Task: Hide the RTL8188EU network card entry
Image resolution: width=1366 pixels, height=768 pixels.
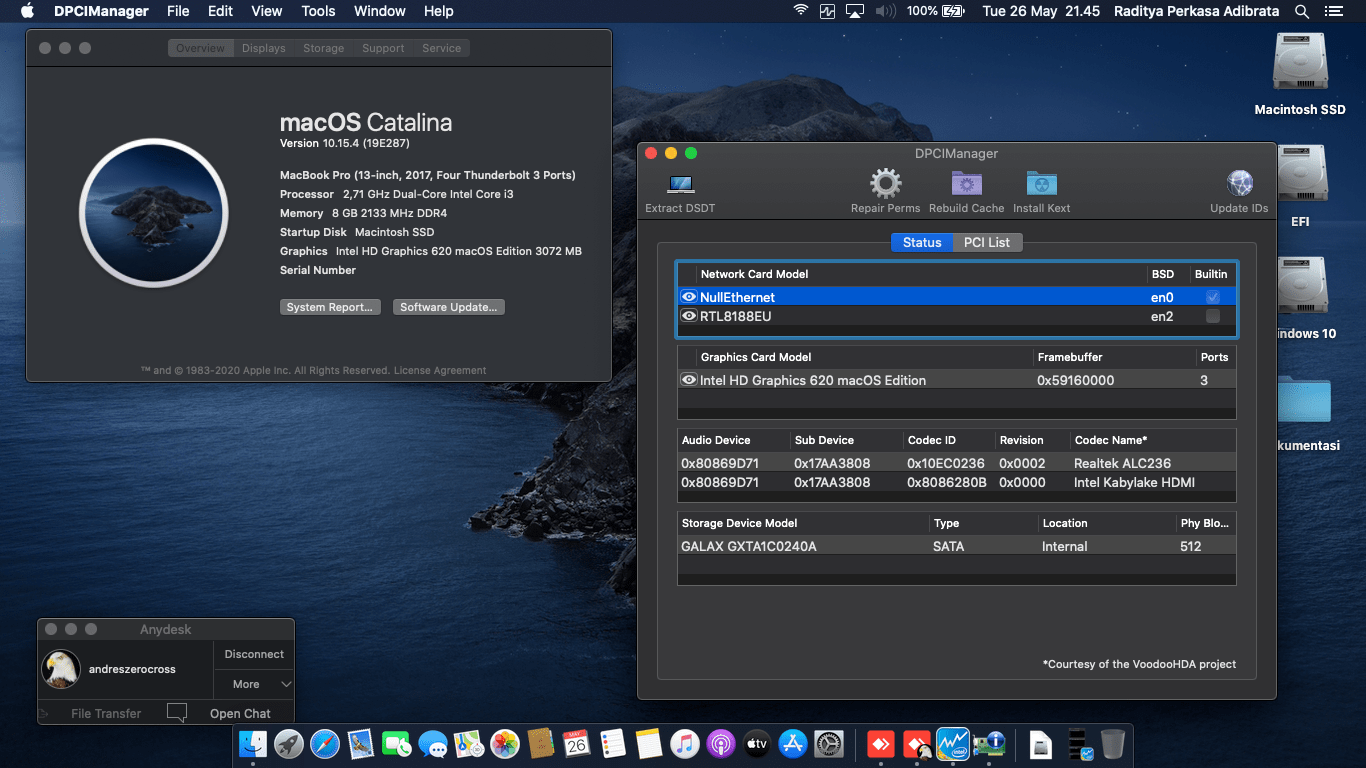Action: [x=689, y=316]
